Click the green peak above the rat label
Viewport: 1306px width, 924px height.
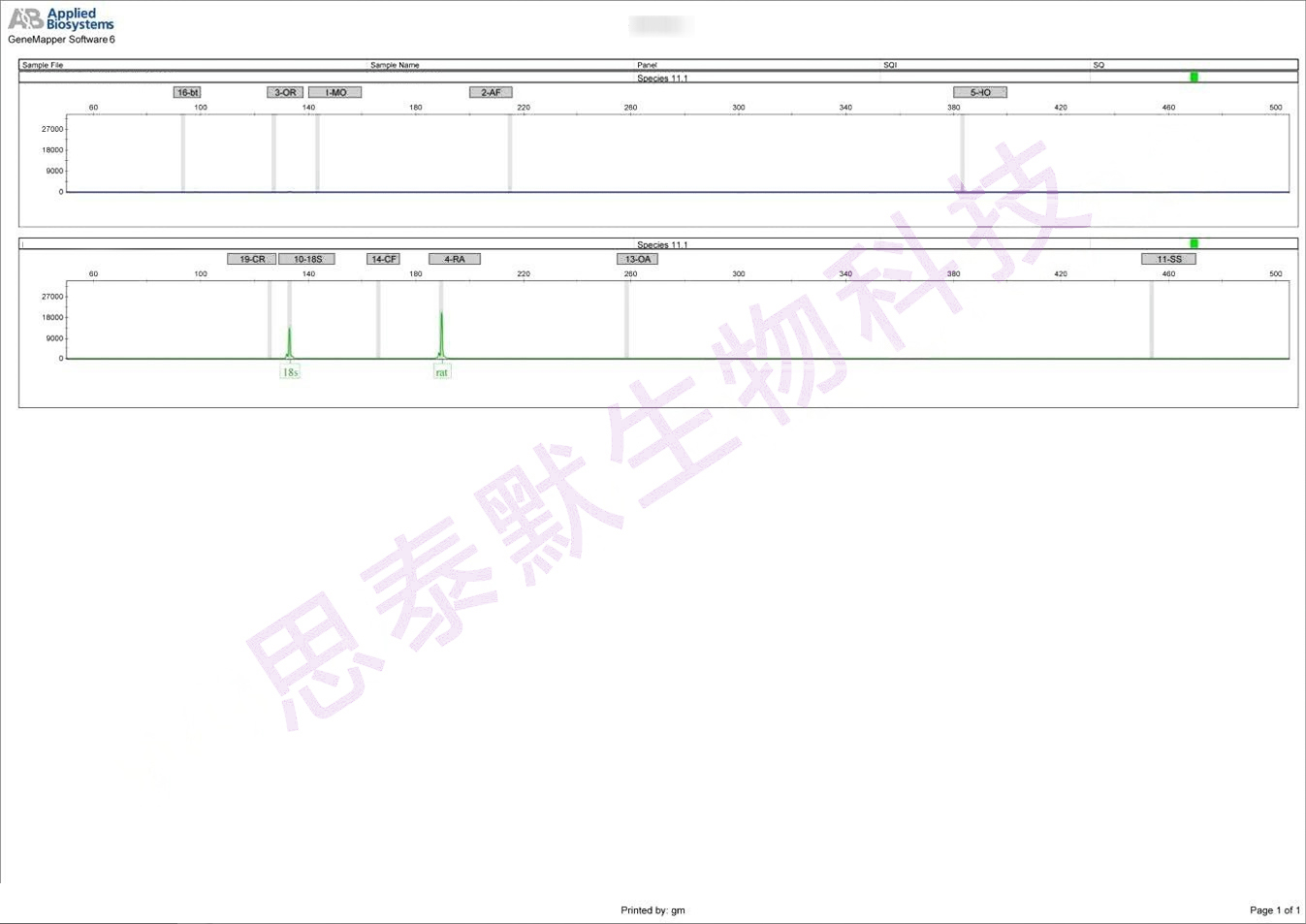[x=441, y=335]
